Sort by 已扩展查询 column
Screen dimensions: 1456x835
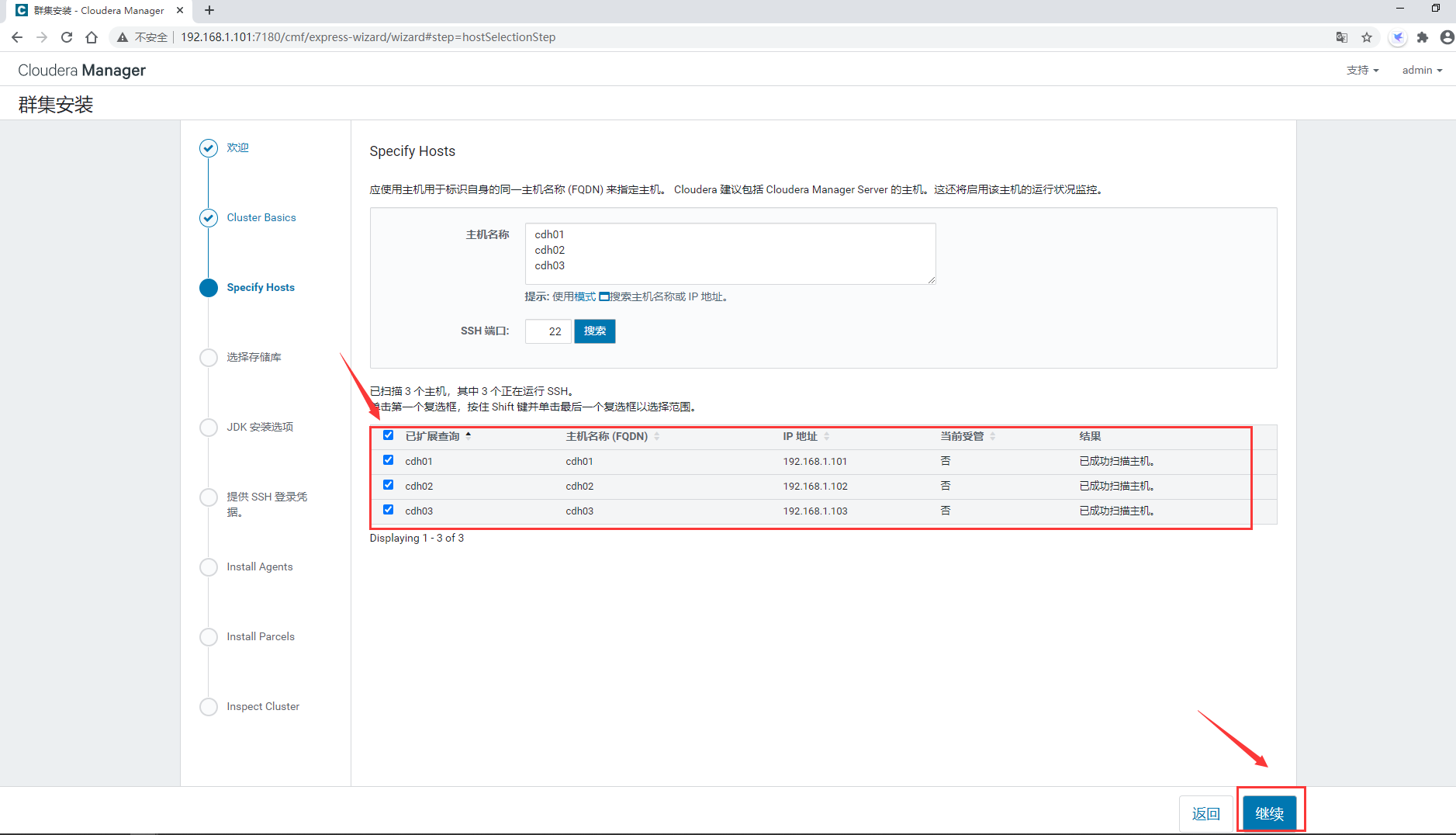click(438, 436)
